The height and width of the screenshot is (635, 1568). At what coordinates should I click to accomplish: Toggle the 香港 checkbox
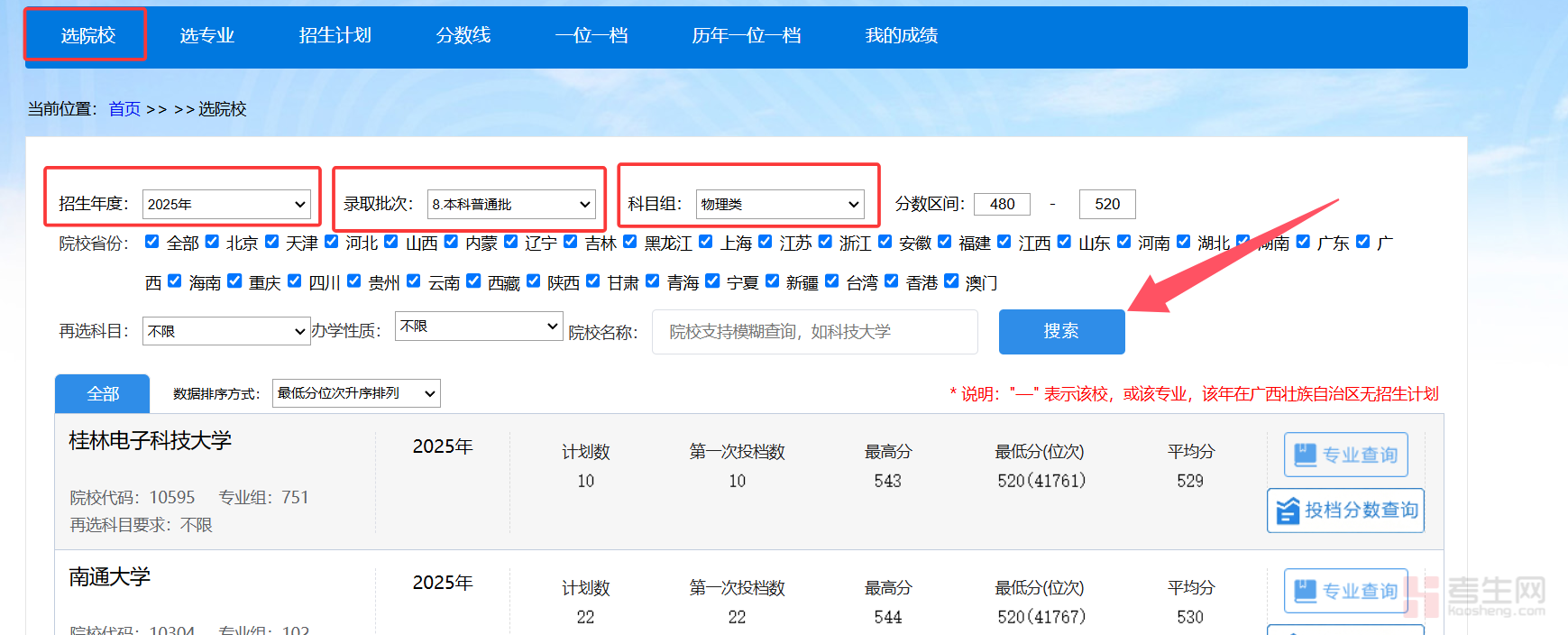click(x=891, y=281)
